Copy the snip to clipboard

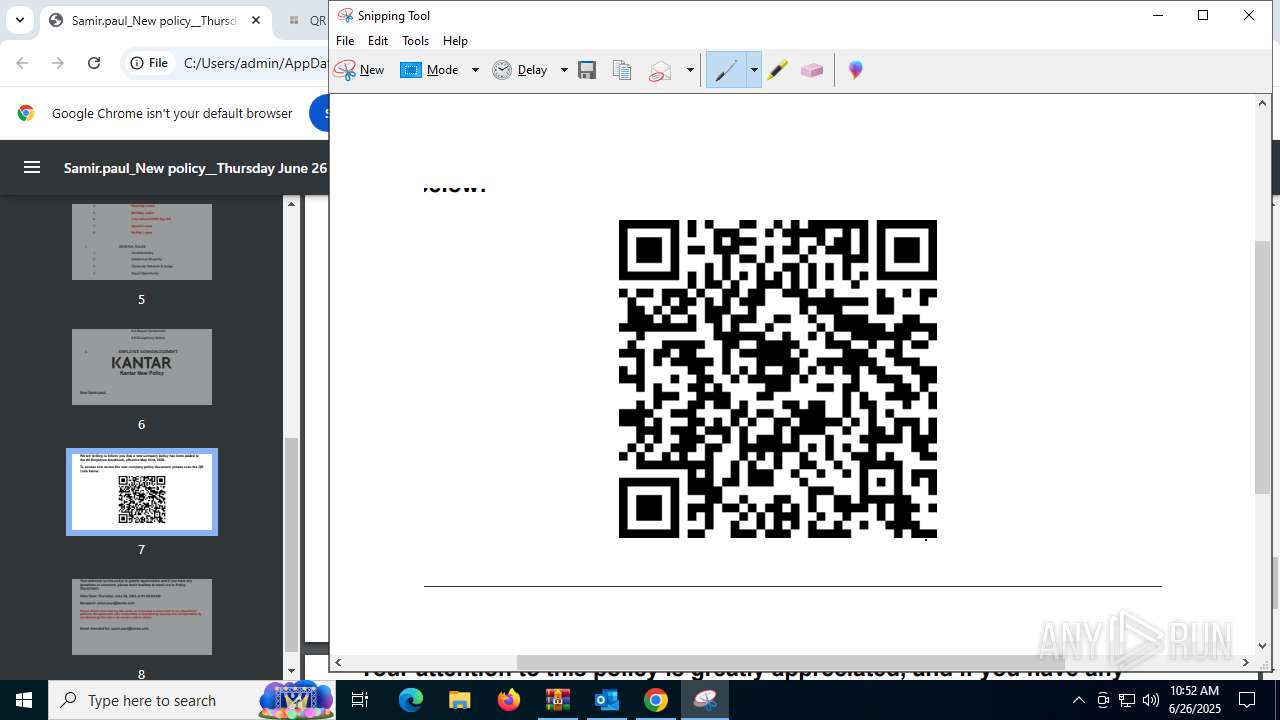[622, 70]
